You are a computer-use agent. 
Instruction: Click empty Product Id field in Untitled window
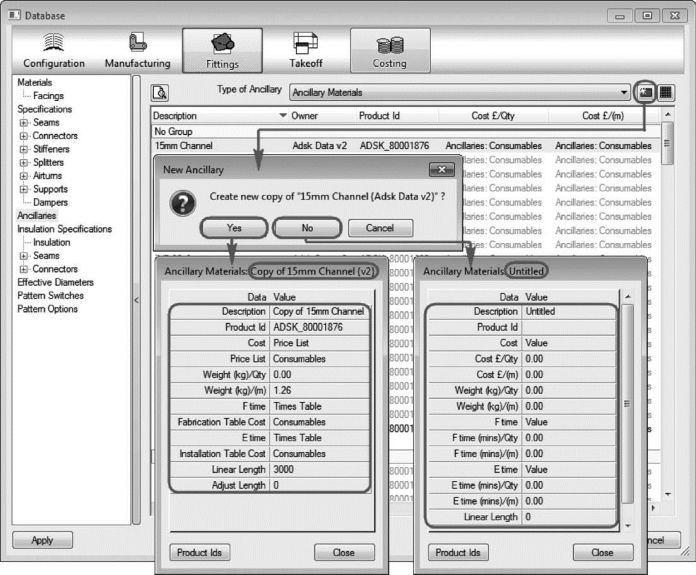tap(569, 327)
